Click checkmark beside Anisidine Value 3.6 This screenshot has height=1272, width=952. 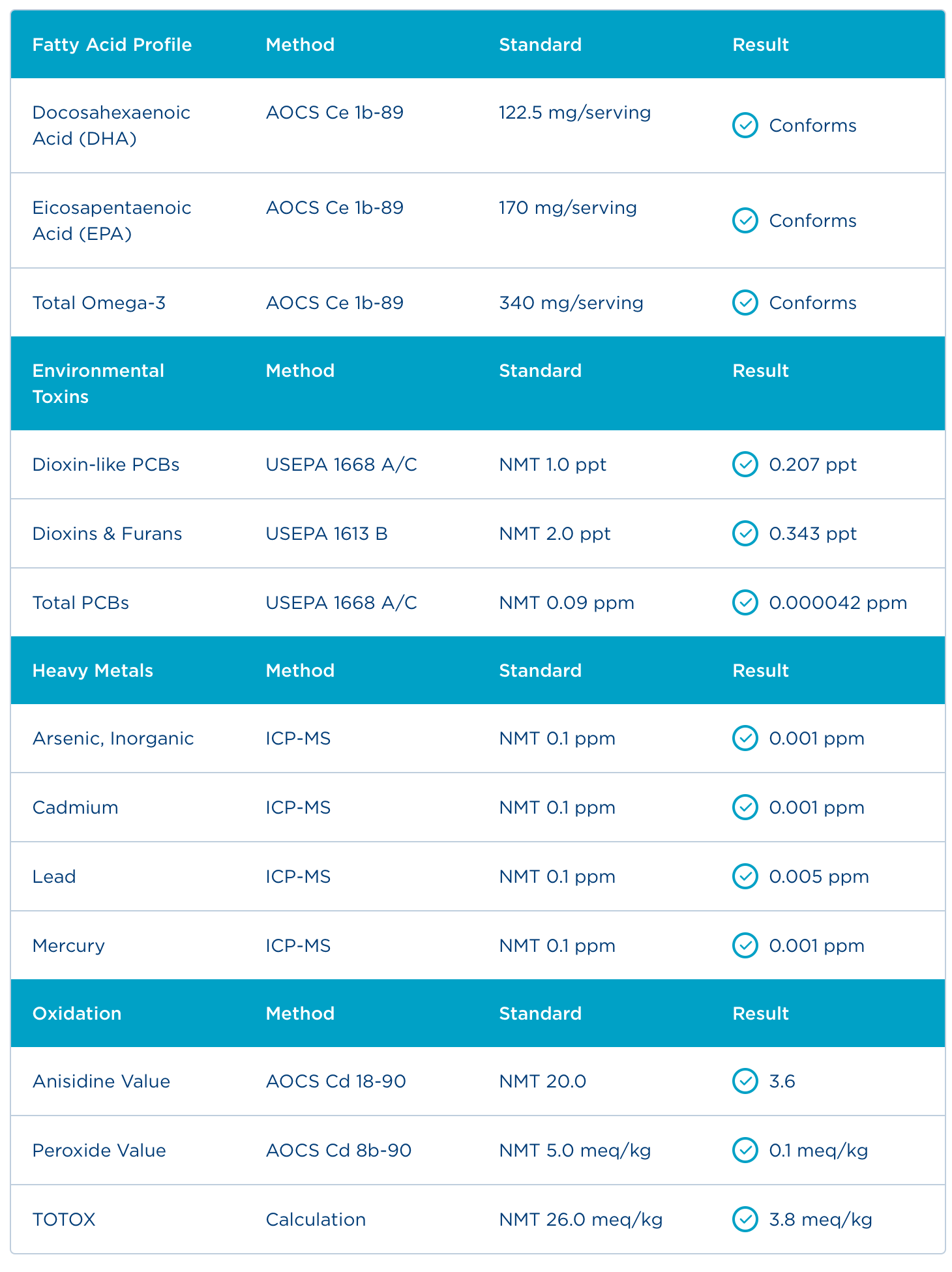pyautogui.click(x=745, y=1082)
